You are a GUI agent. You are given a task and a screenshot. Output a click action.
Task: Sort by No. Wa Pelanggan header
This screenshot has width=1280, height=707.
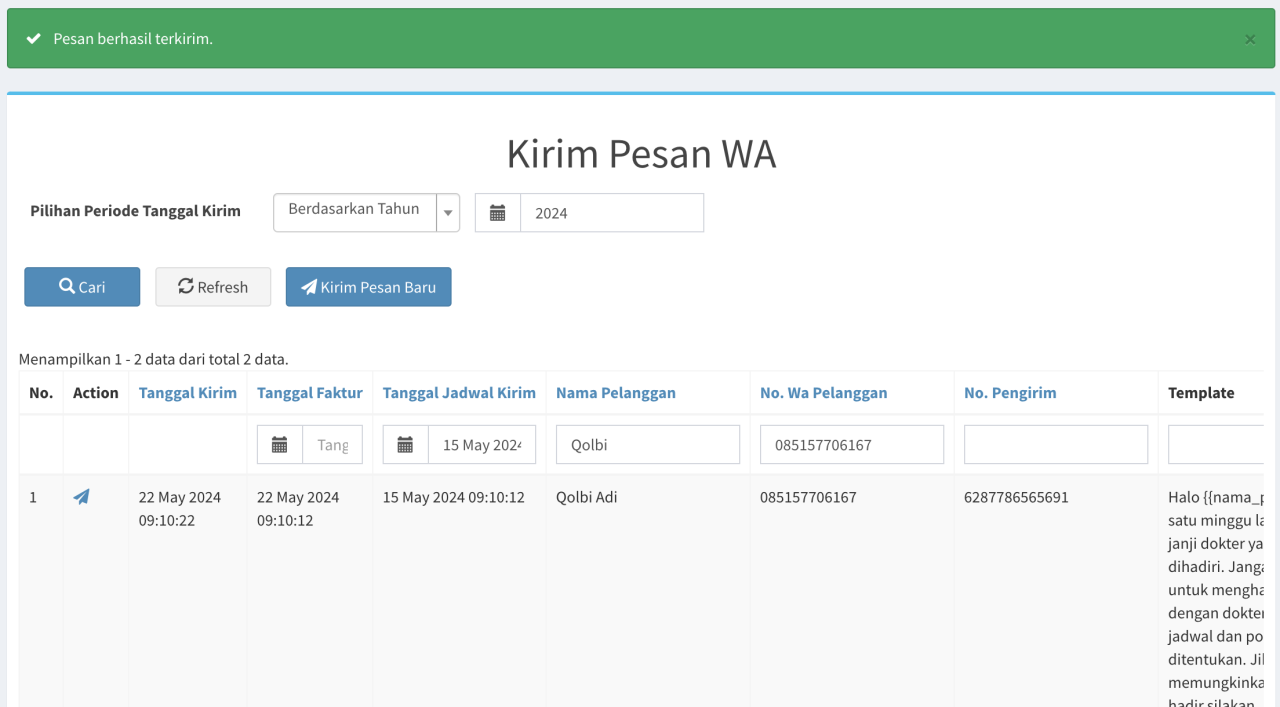coord(823,393)
